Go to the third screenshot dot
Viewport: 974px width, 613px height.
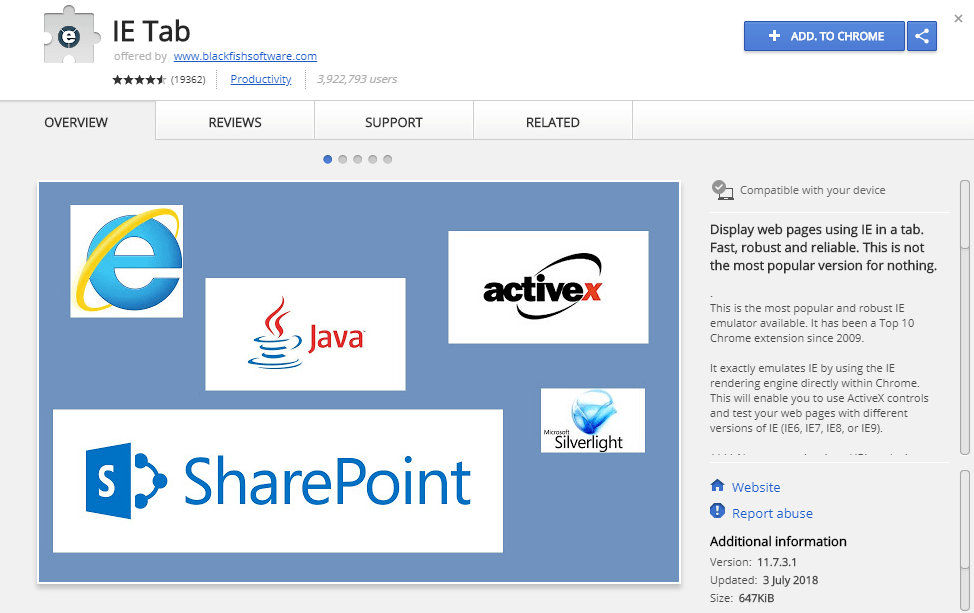358,159
